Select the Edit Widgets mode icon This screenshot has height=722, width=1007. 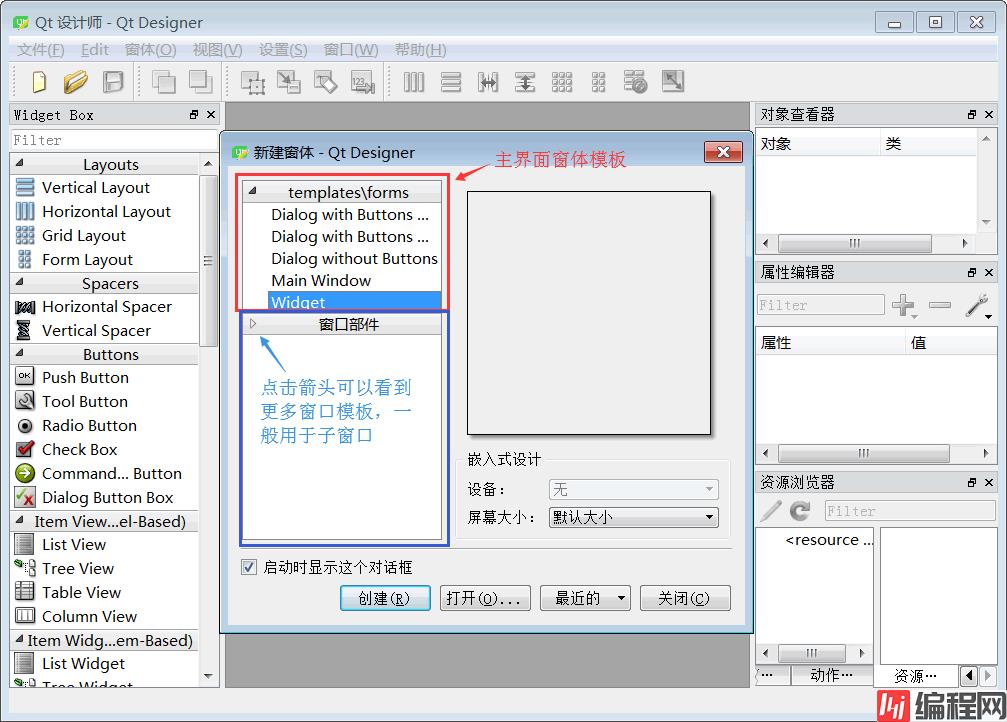tap(252, 82)
